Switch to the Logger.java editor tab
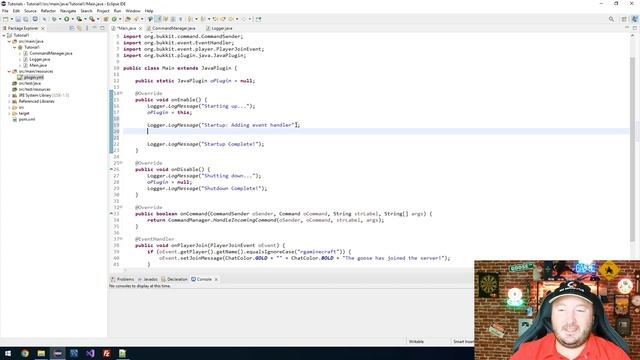The height and width of the screenshot is (360, 640). click(221, 29)
